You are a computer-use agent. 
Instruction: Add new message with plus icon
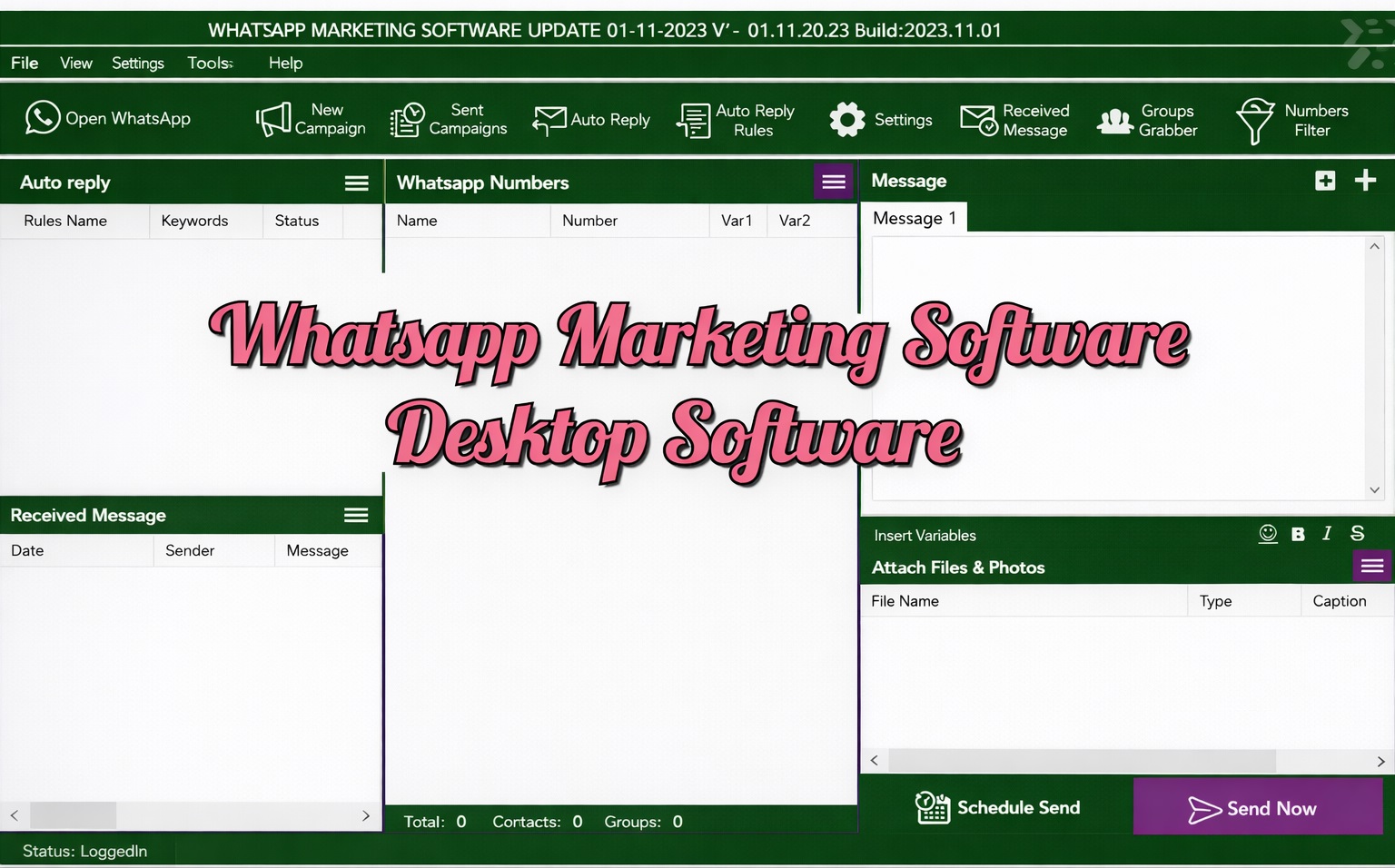click(1365, 180)
